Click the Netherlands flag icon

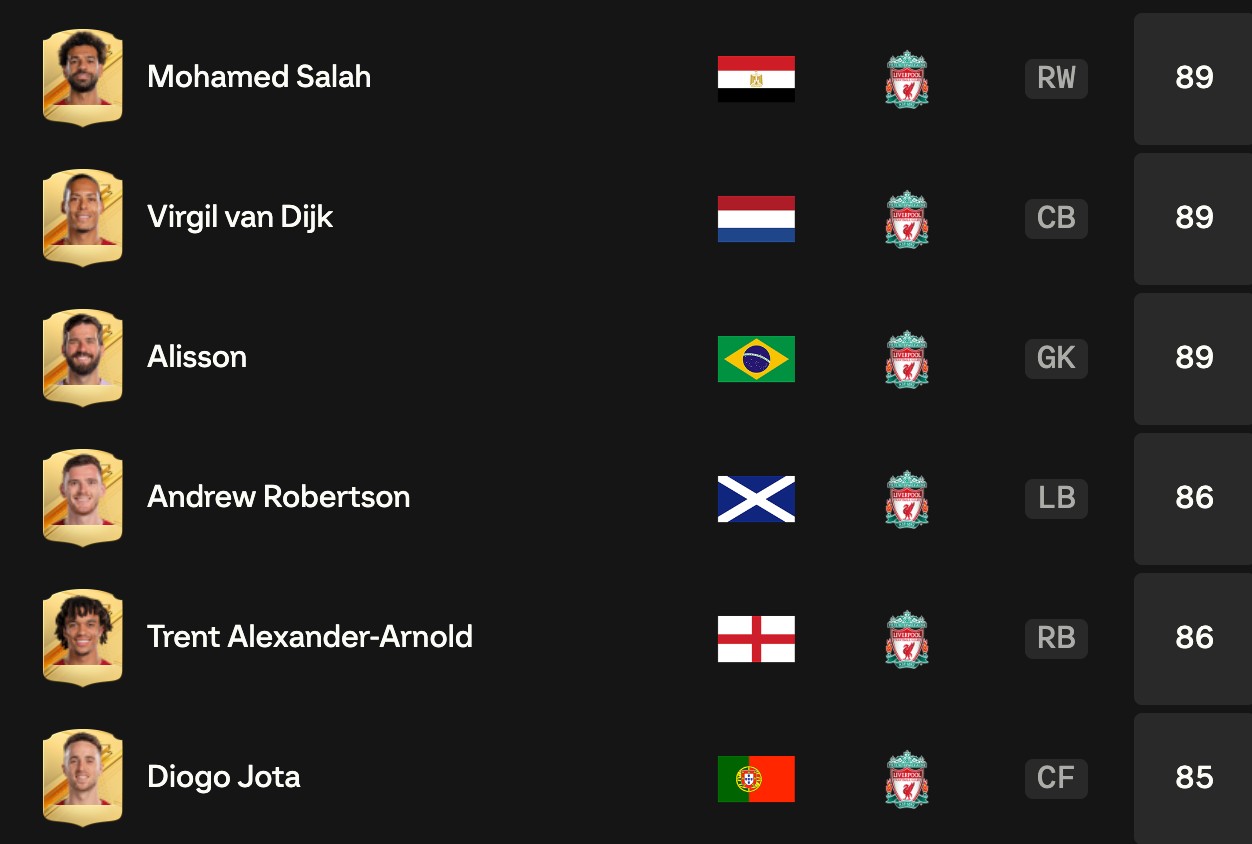pyautogui.click(x=756, y=219)
